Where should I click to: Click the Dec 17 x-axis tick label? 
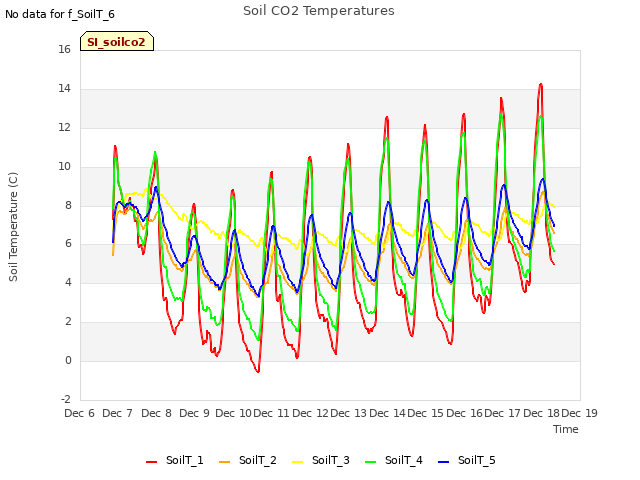tap(502, 413)
